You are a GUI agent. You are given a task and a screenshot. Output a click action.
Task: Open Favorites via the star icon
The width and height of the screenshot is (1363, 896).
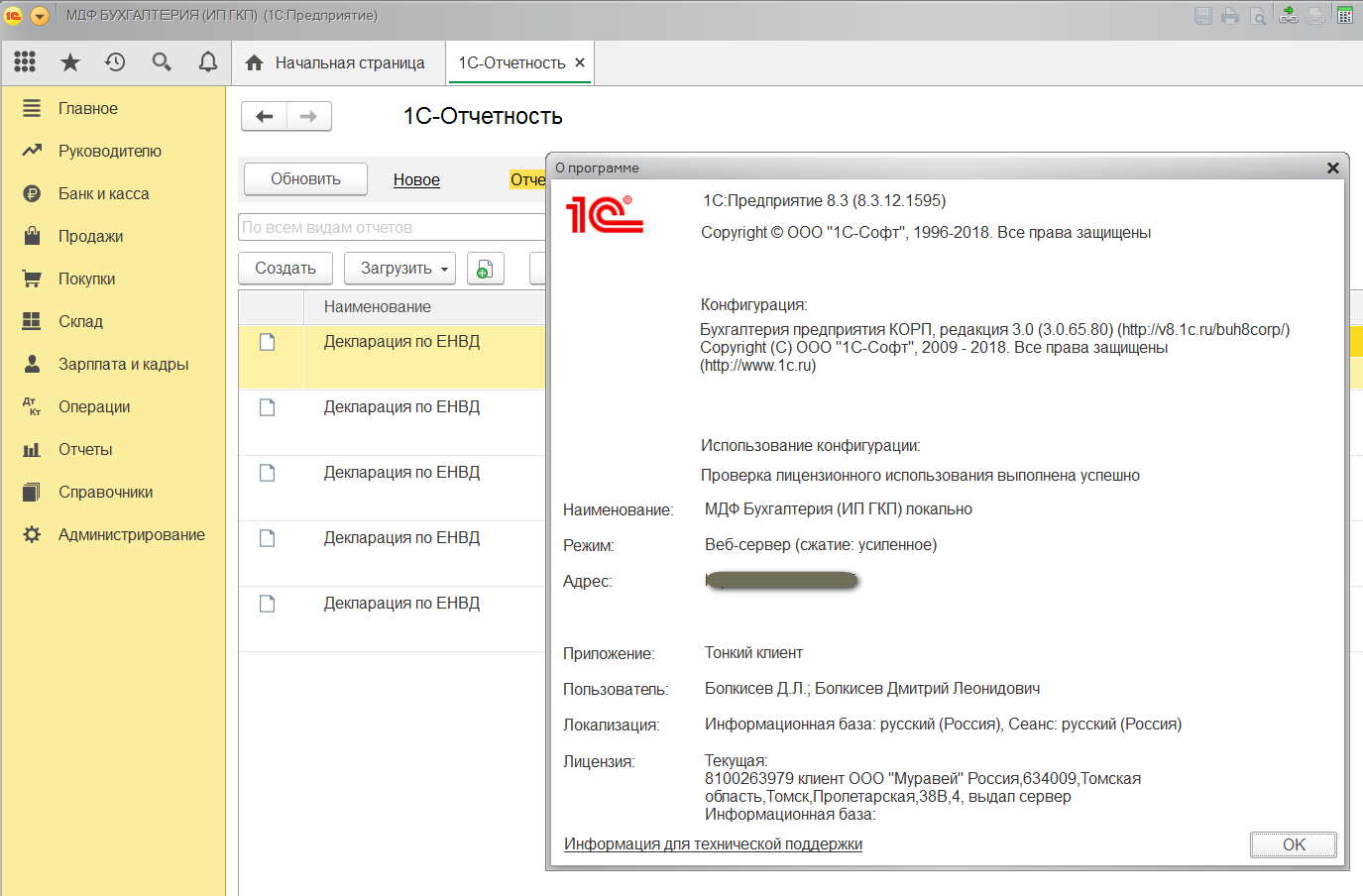(70, 62)
